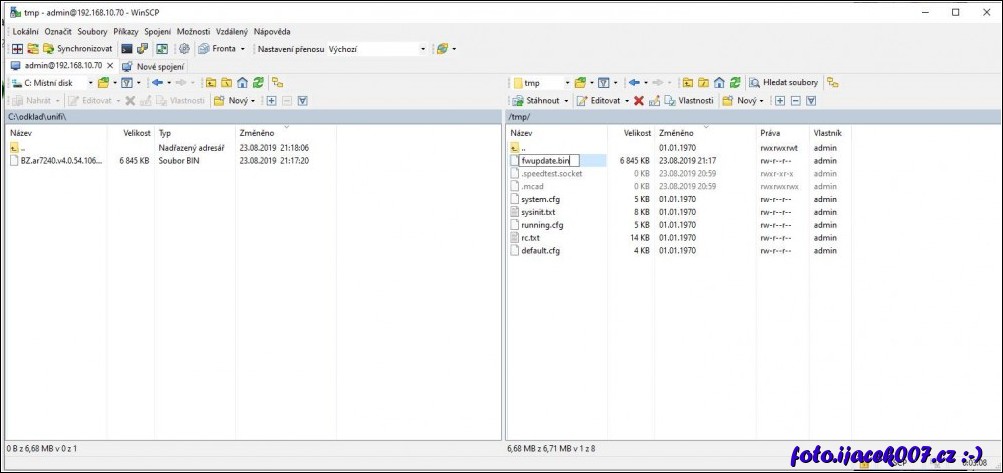This screenshot has width=1003, height=473.
Task: Delete selected remote file with red X
Action: (637, 101)
